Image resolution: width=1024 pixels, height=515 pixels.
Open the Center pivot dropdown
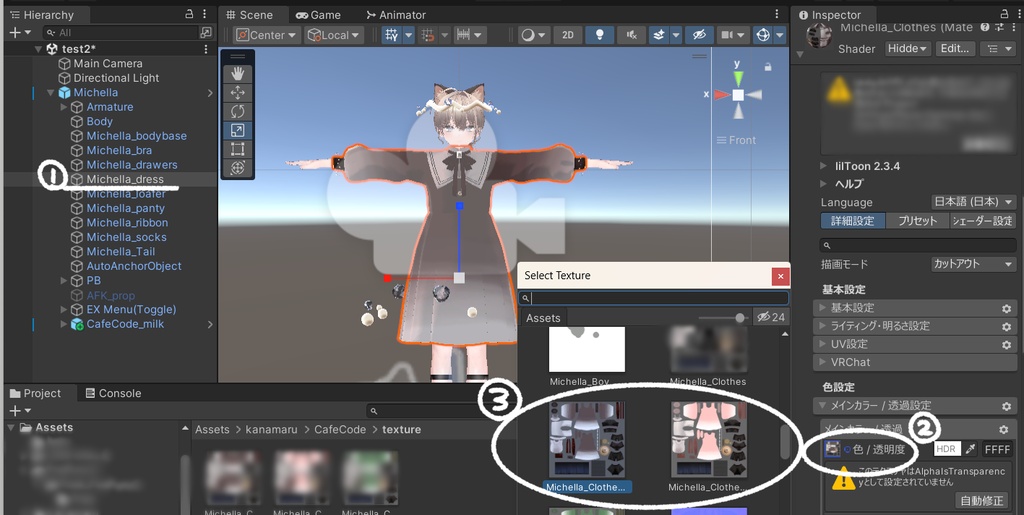266,35
